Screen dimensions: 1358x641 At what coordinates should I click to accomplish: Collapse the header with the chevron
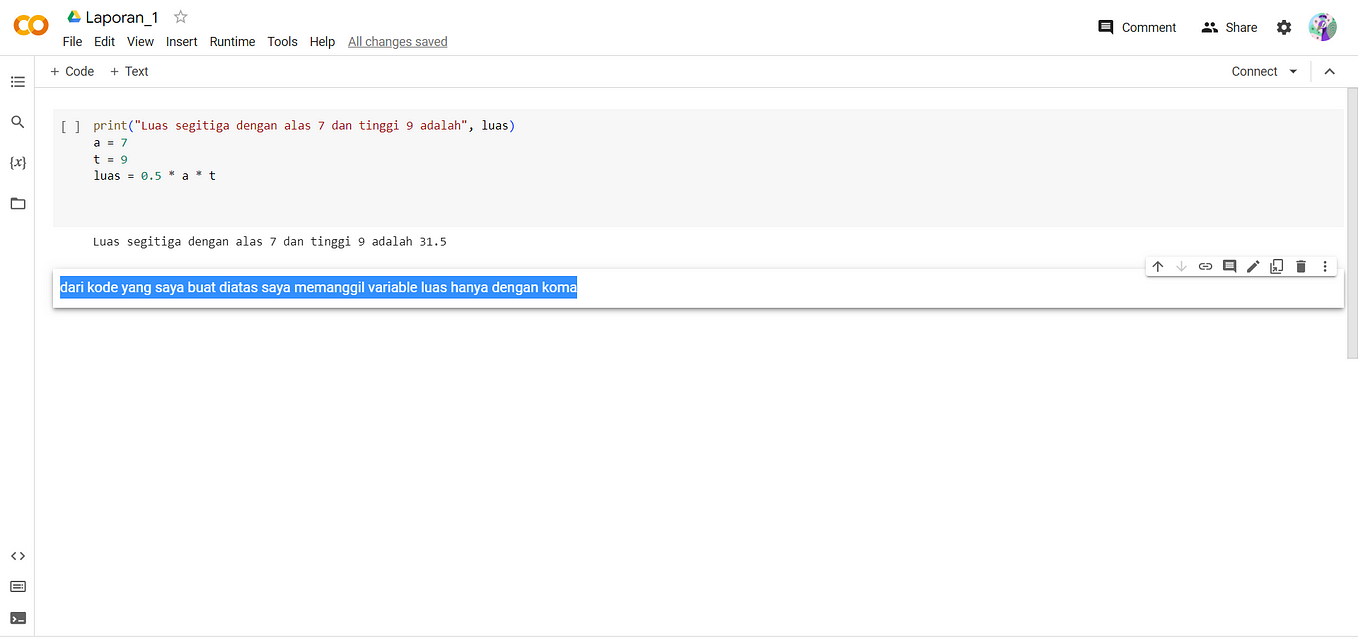point(1329,72)
